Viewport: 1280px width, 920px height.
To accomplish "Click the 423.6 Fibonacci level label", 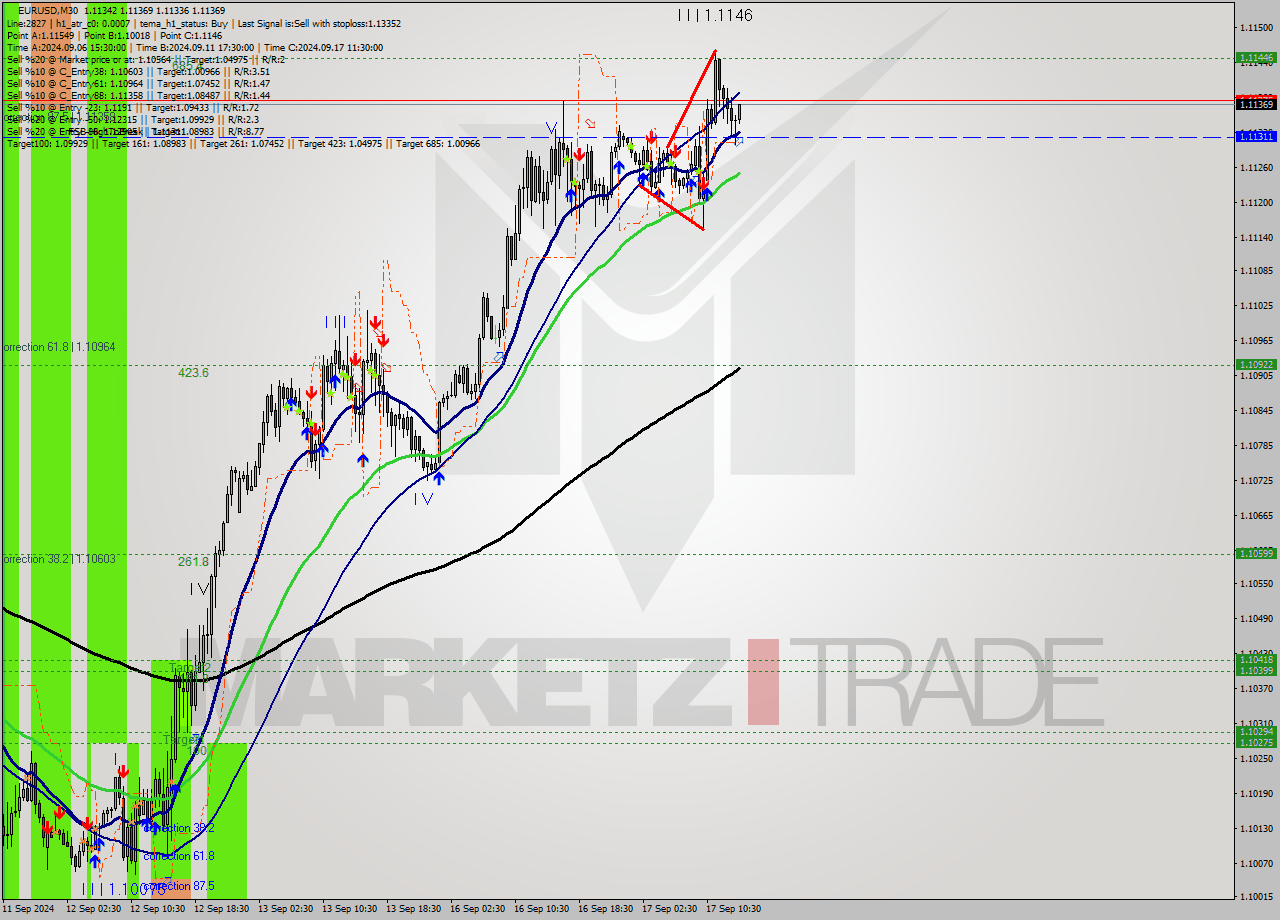I will (x=193, y=373).
